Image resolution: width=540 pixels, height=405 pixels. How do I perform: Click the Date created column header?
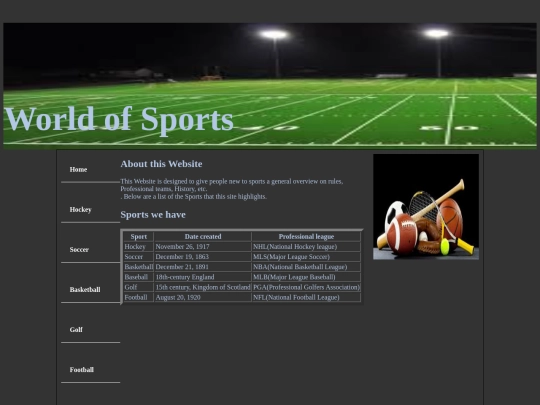pos(203,237)
